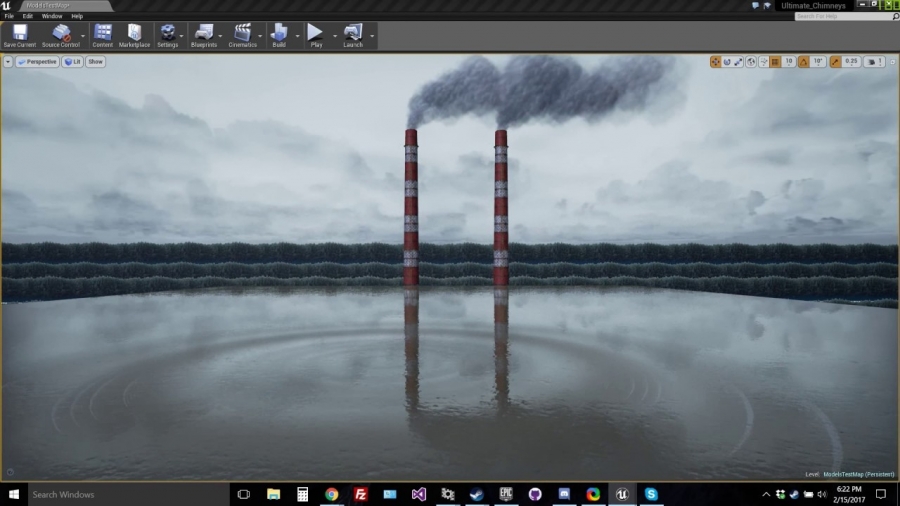Viewport: 900px width, 506px height.
Task: Toggle rotation snapping triangle icon
Action: click(804, 61)
